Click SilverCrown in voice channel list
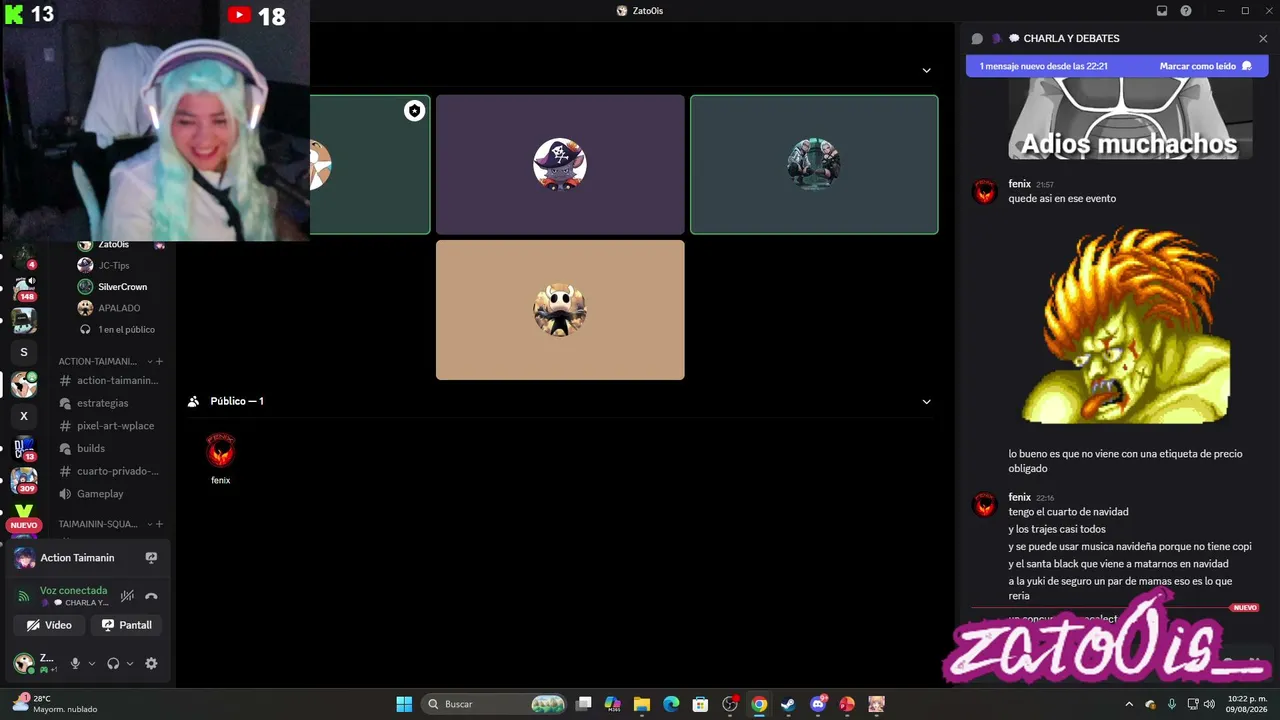The height and width of the screenshot is (720, 1280). [122, 287]
